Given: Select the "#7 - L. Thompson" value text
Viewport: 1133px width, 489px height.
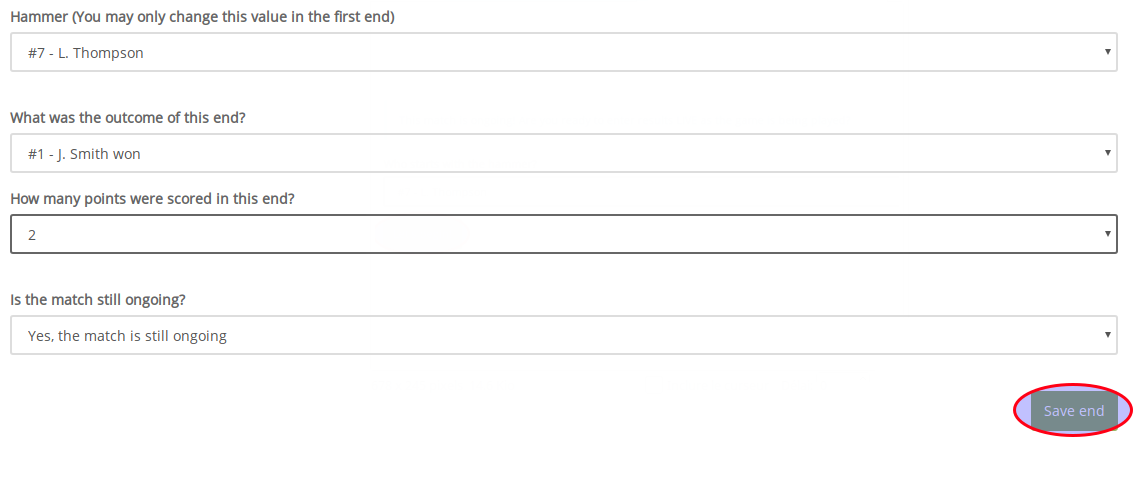Looking at the screenshot, I should point(86,53).
